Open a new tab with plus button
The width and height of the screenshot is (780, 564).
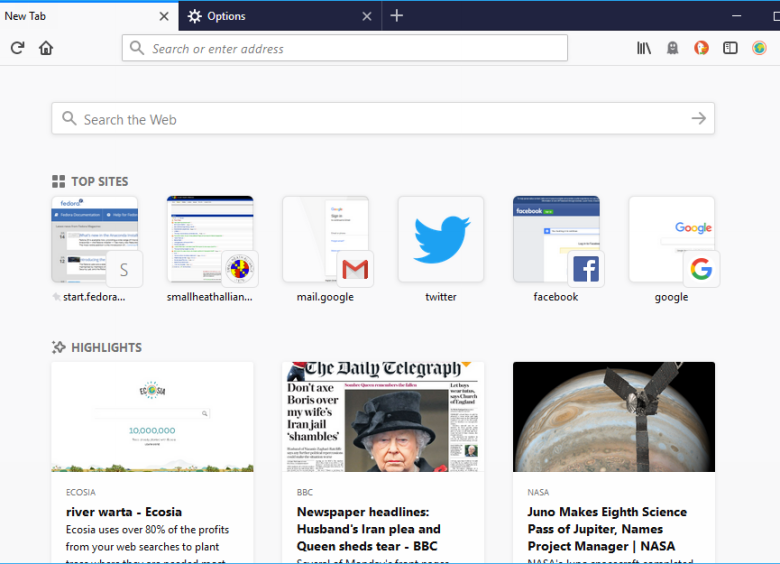pos(397,16)
